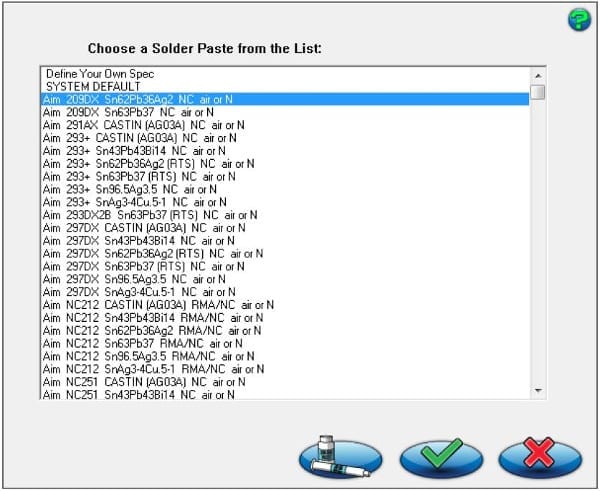600x491 pixels.
Task: Select Aim 297DX Sn62Pb36Ag2 (RTS) row
Action: point(285,253)
